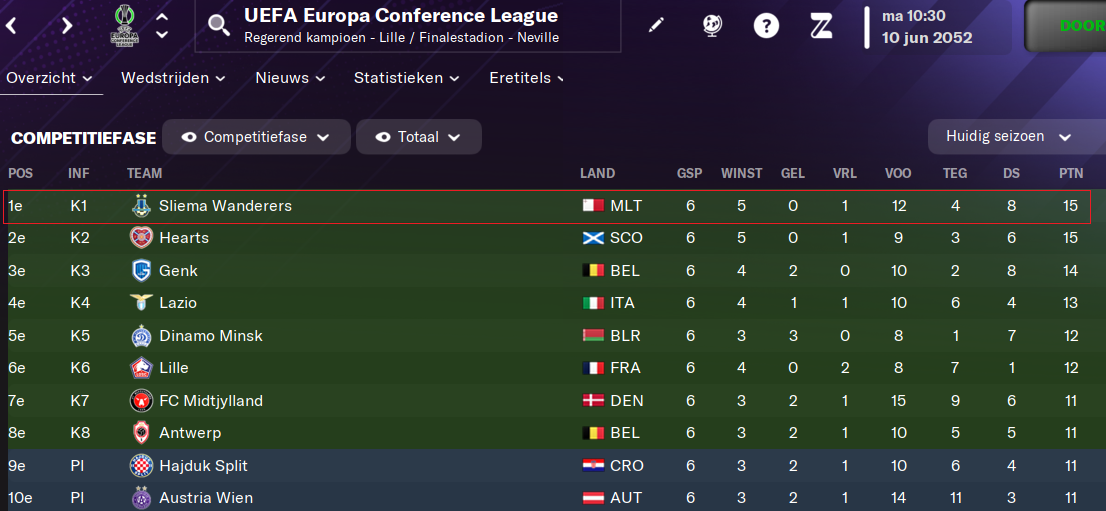Toggle the Competitiefase eye view button
Image resolution: width=1106 pixels, height=511 pixels.
(x=256, y=137)
